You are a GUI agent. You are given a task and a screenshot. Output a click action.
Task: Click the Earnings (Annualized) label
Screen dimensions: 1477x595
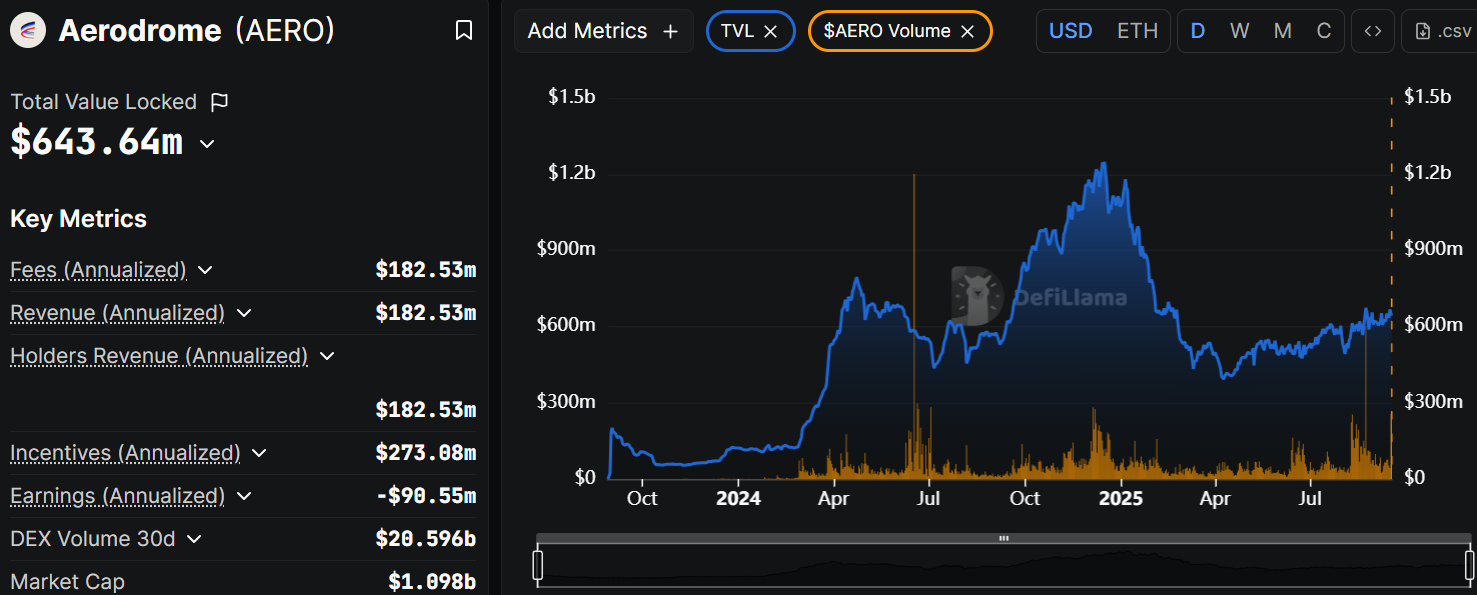(x=118, y=496)
